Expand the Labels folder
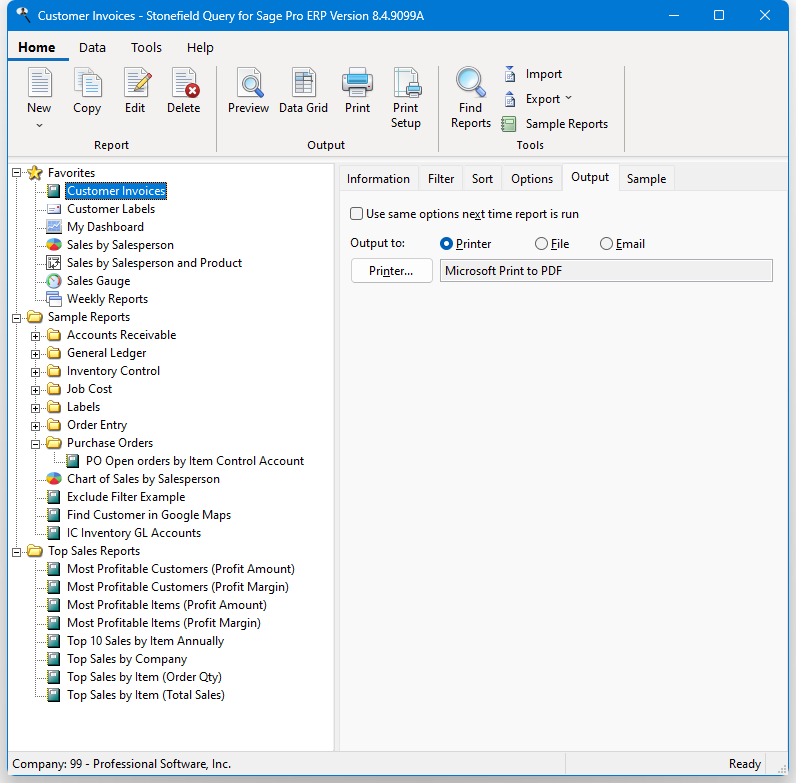Image resolution: width=796 pixels, height=783 pixels. pos(35,408)
